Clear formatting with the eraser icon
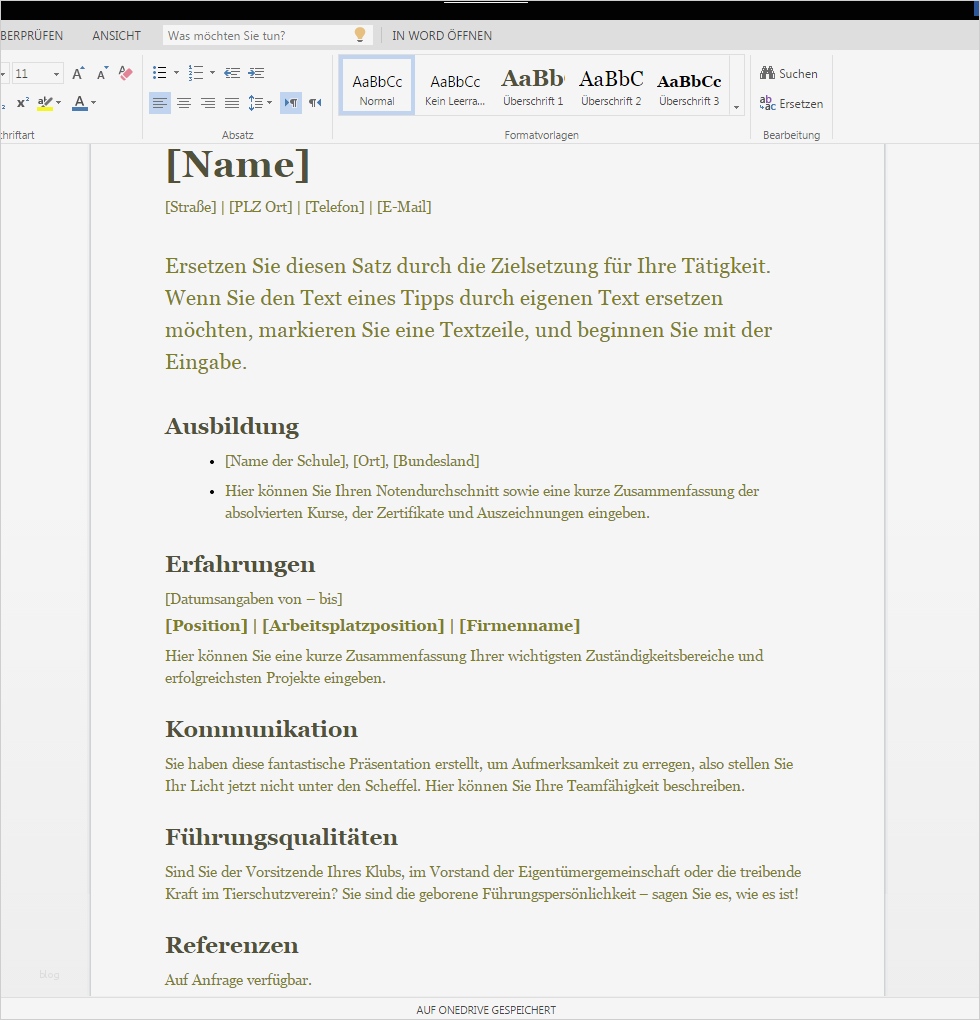Viewport: 980px width, 1020px height. coord(126,74)
